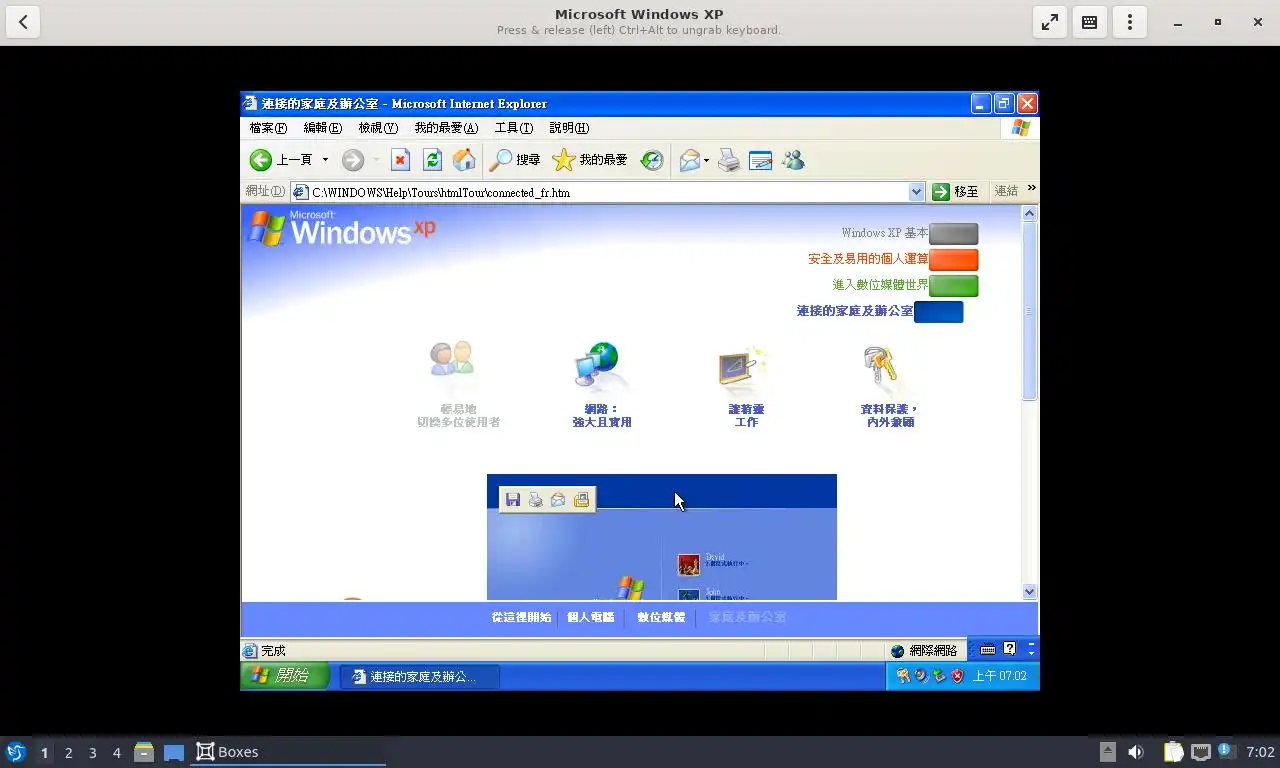Image resolution: width=1280 pixels, height=768 pixels.
Task: Click the help question mark in language bar
Action: (1009, 649)
